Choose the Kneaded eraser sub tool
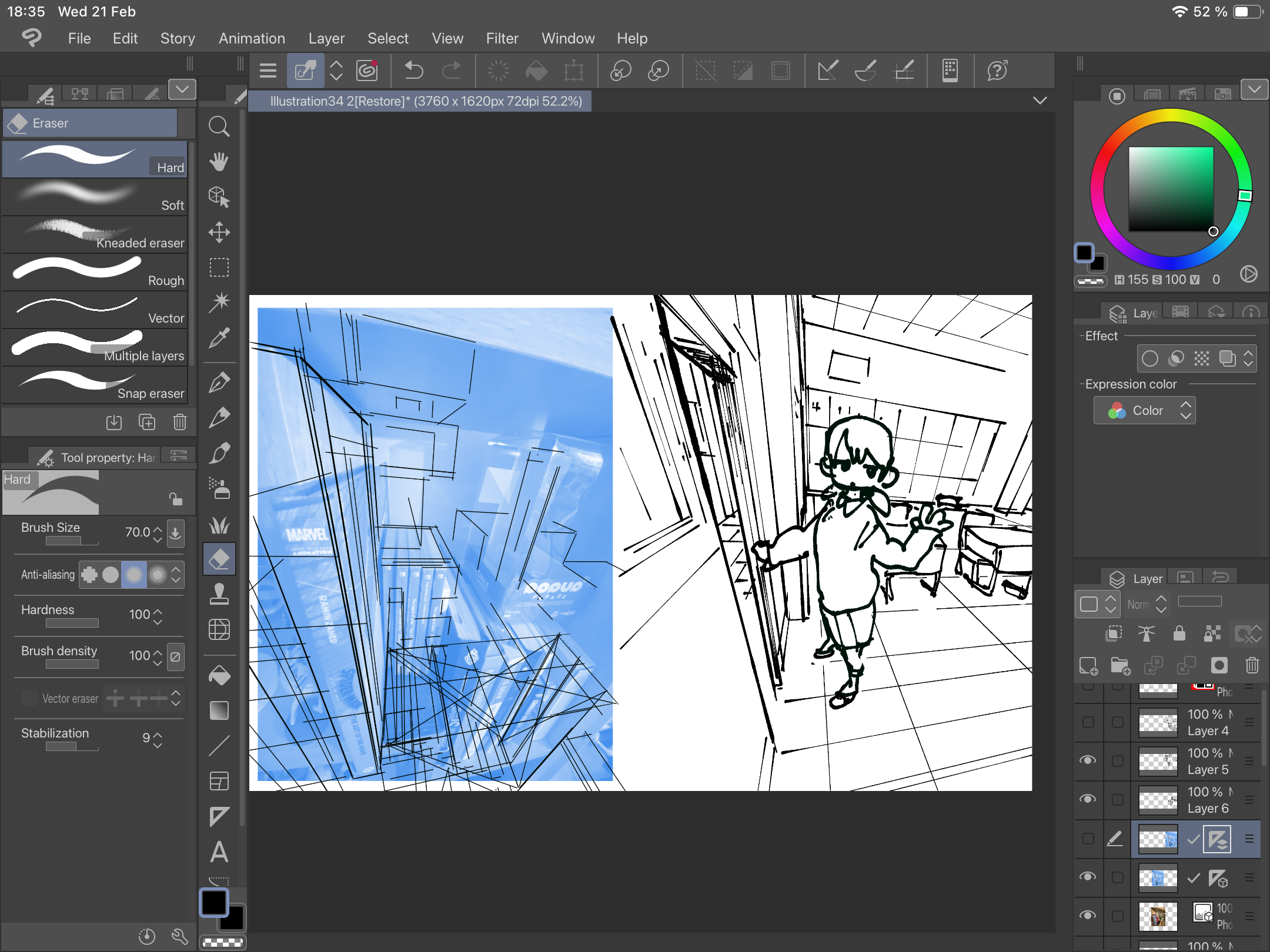1270x952 pixels. click(95, 234)
